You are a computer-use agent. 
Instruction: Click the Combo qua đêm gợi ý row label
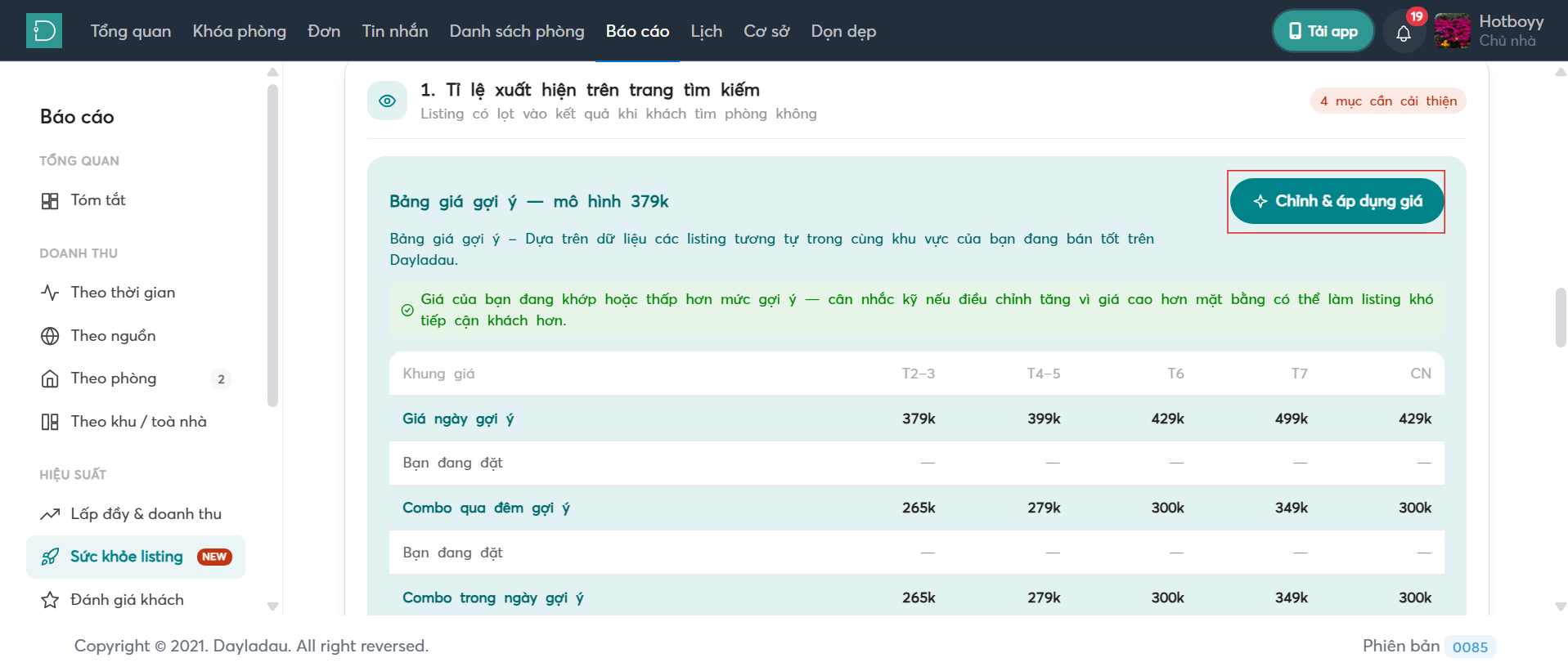coord(486,508)
